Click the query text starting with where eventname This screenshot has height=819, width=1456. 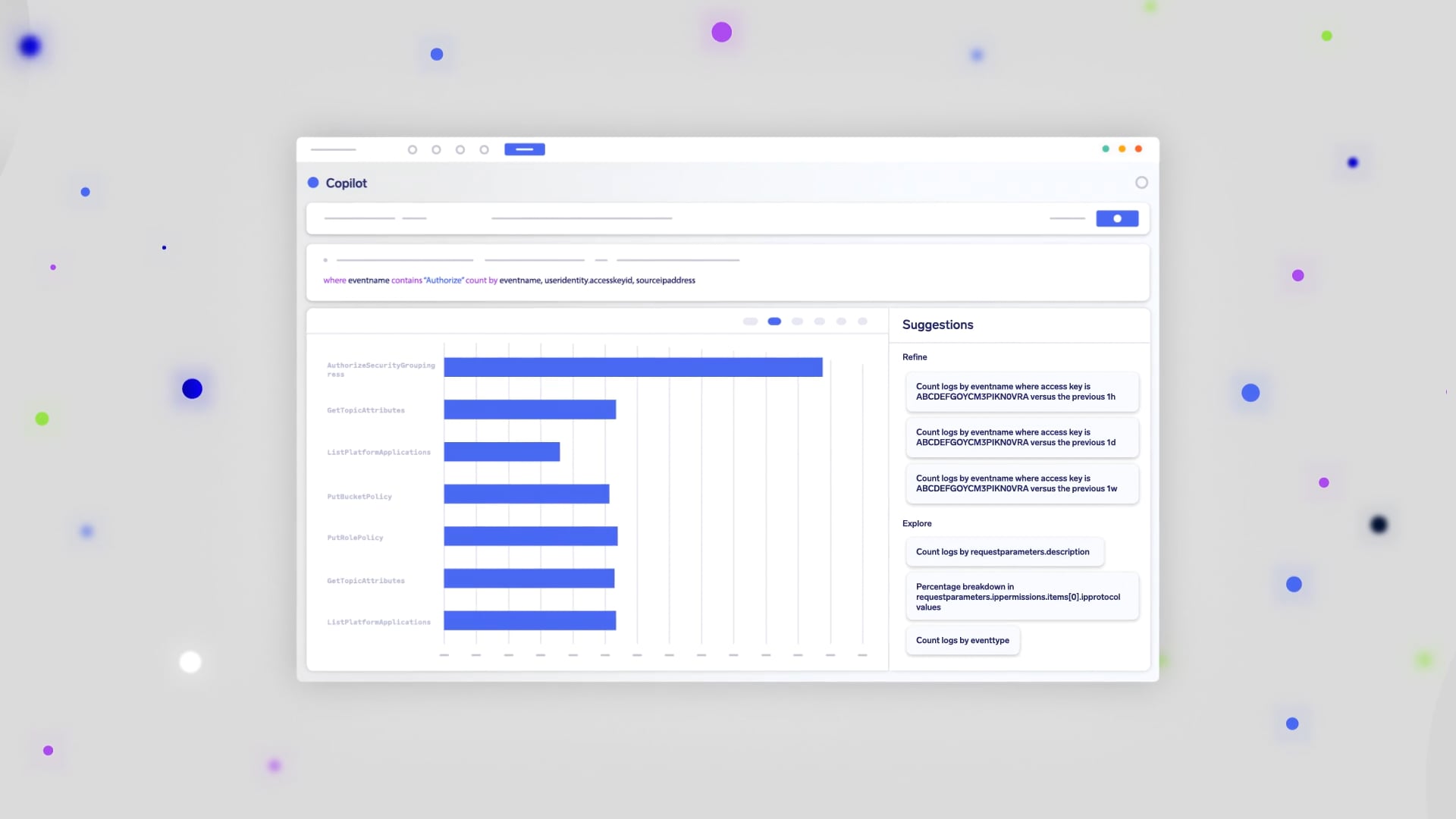pos(509,281)
